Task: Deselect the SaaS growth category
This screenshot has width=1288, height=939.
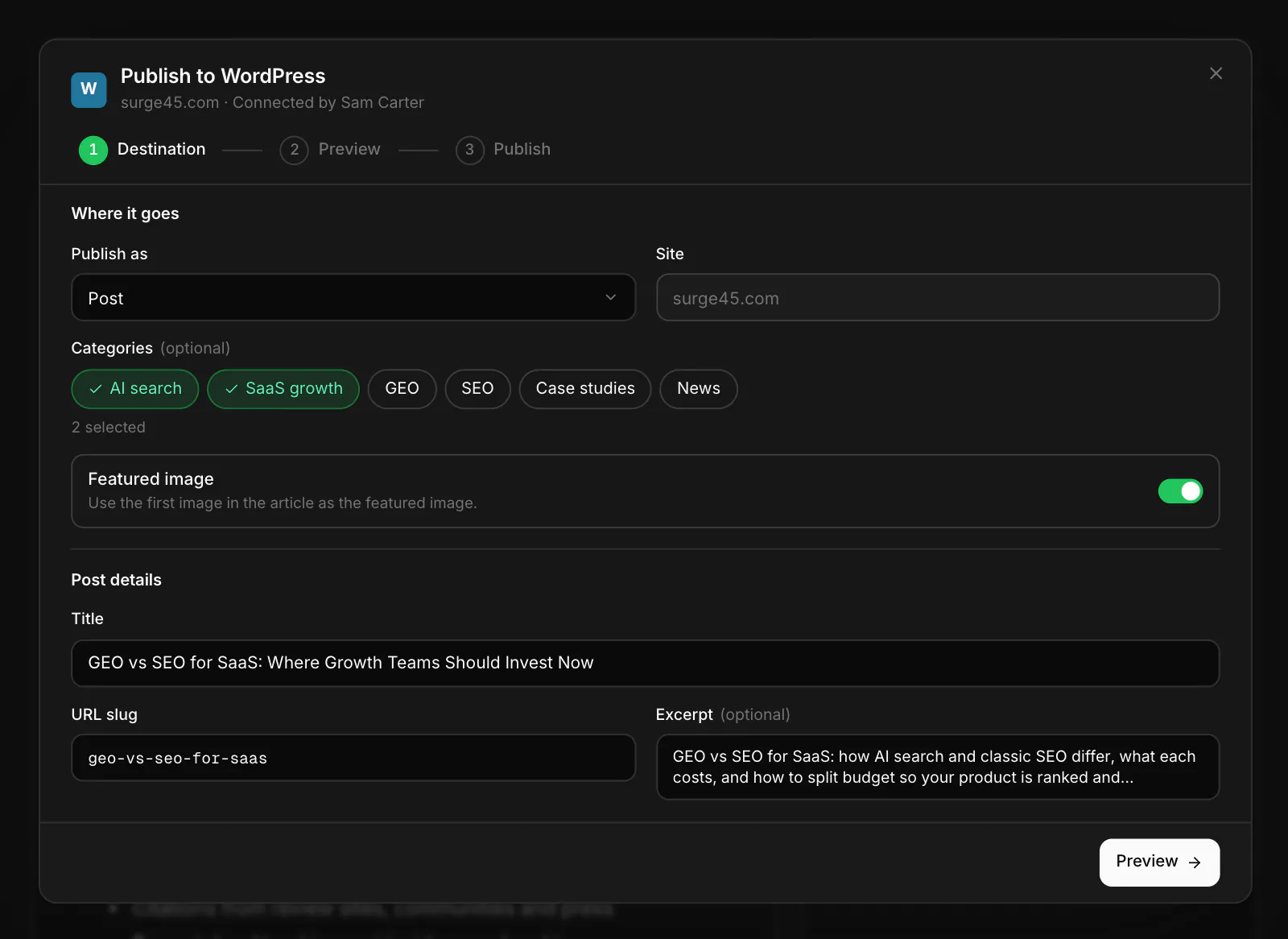Action: tap(283, 389)
